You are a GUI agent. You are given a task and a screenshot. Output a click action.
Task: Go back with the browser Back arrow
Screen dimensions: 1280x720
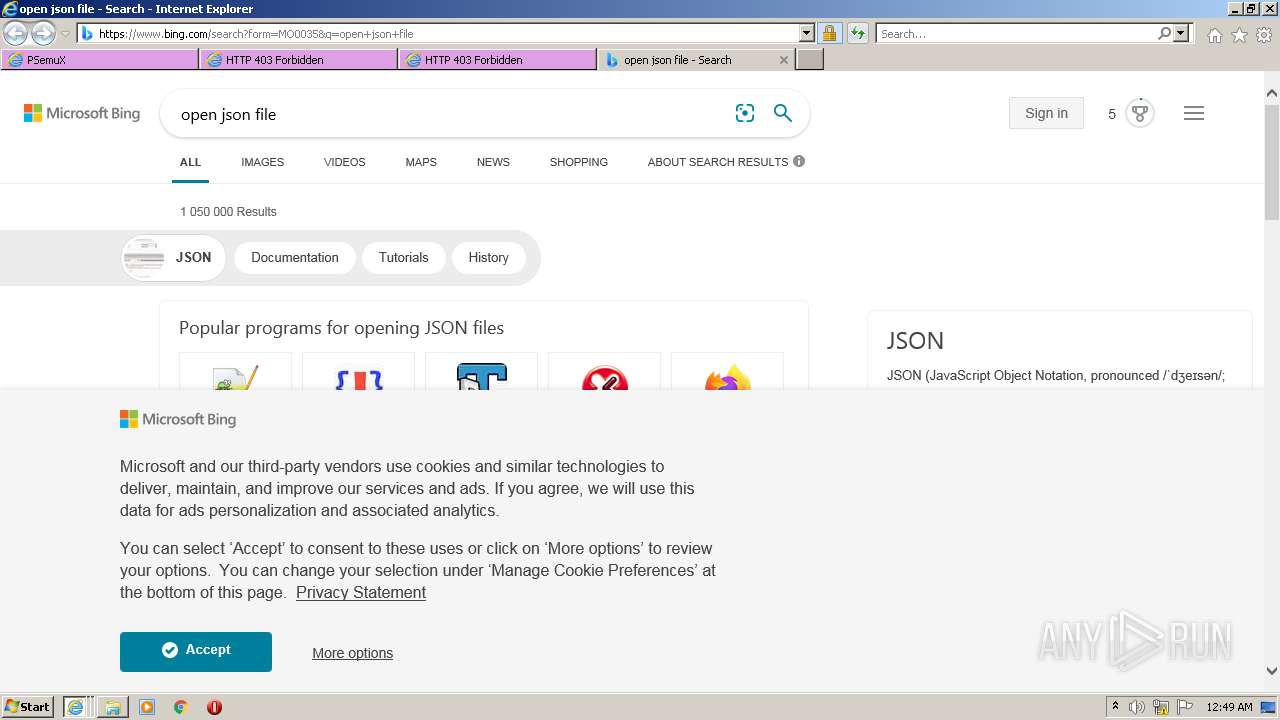(15, 34)
